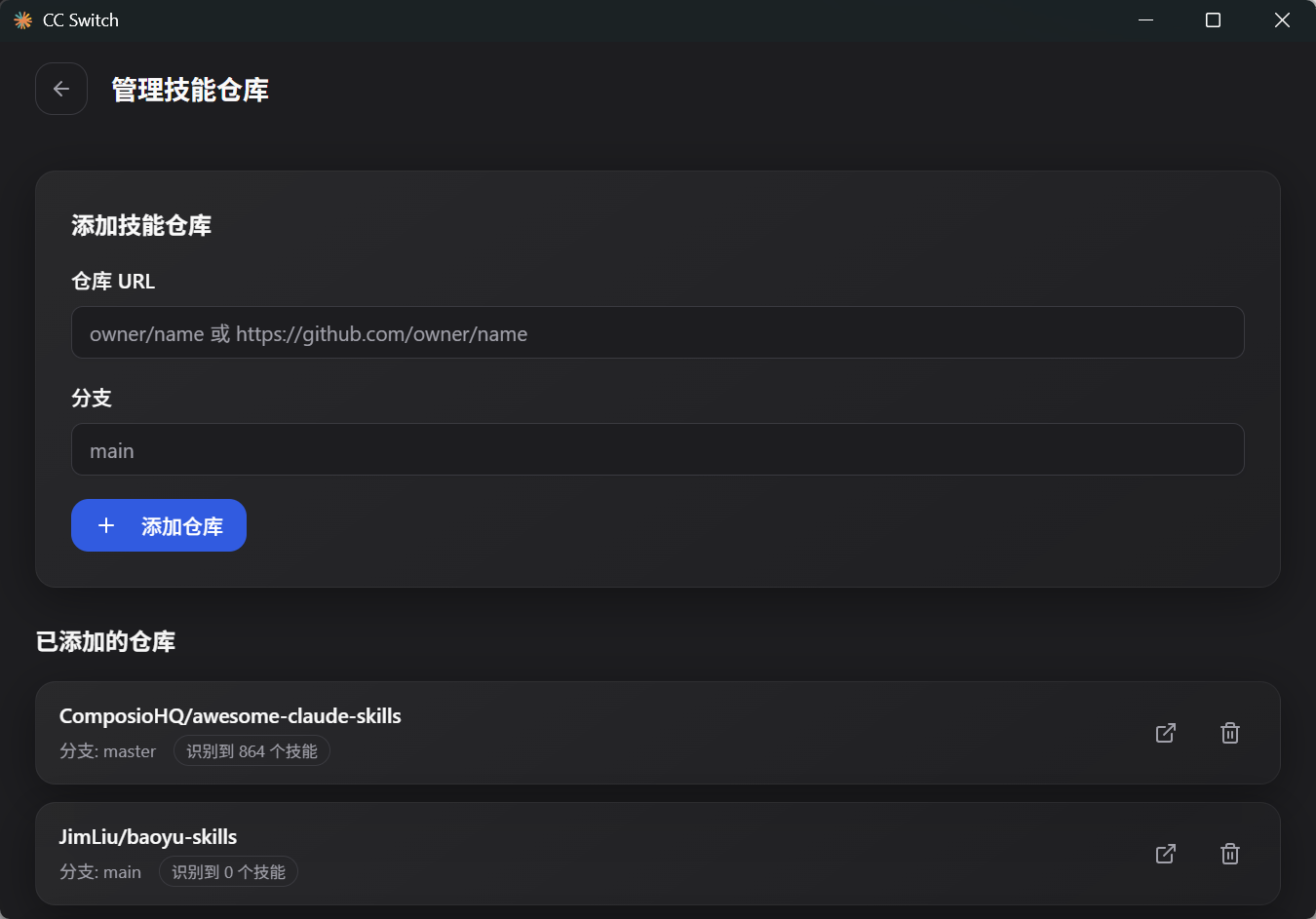Minimize the CC Switch window

click(1146, 20)
